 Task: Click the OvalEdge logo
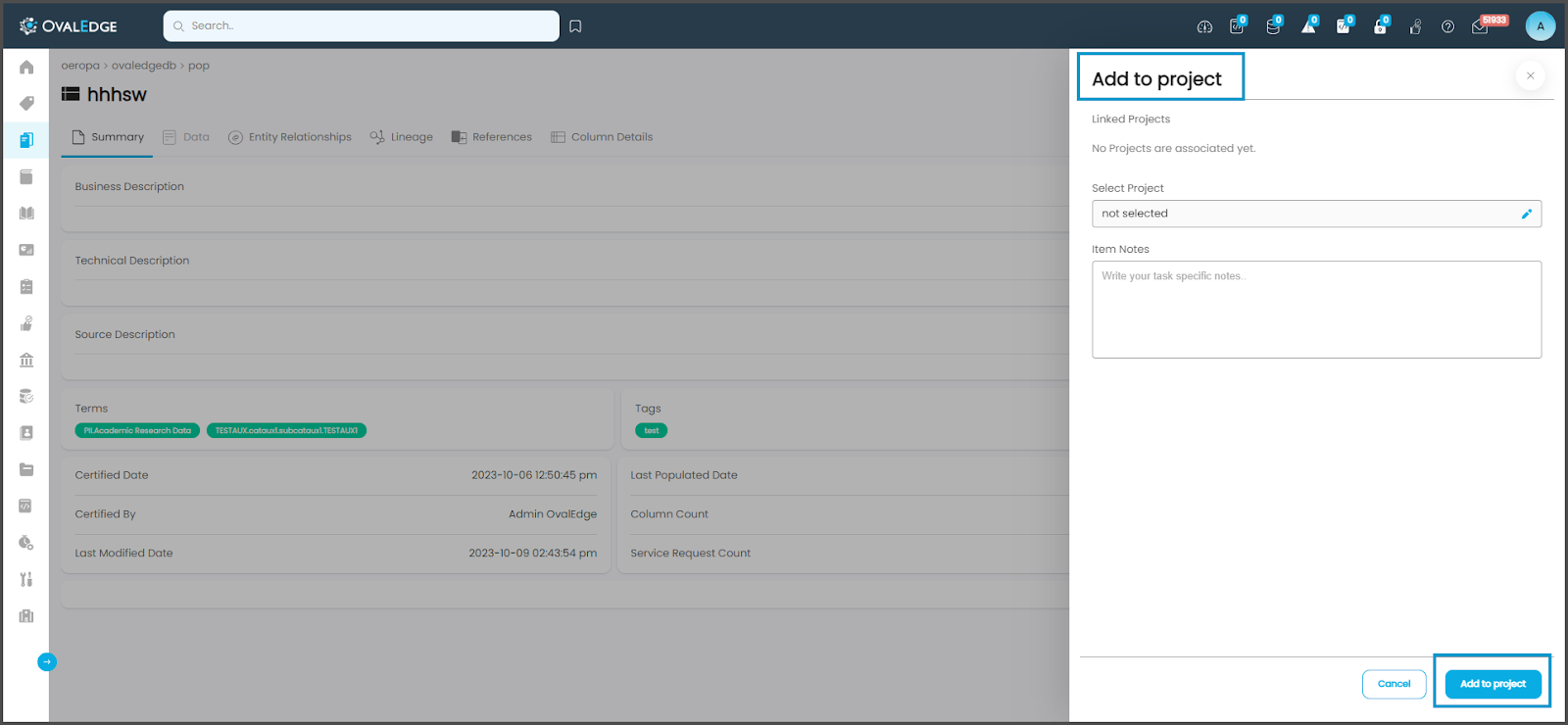(68, 26)
